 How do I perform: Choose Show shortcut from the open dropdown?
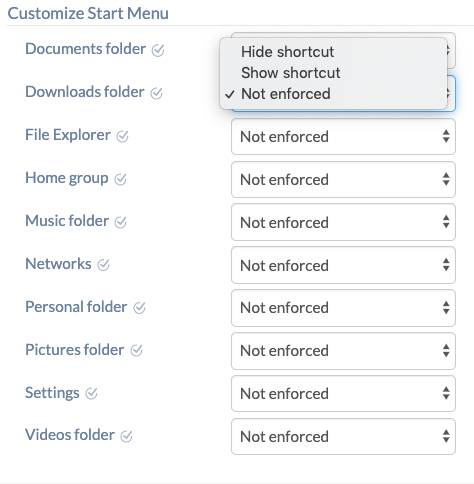click(333, 73)
